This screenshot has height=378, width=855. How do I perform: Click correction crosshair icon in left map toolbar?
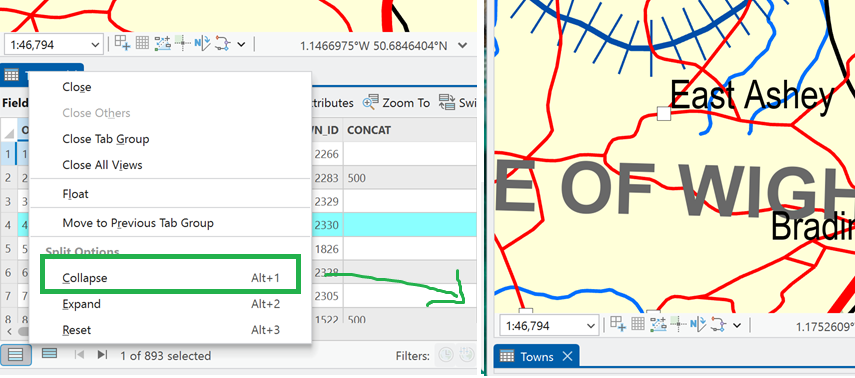[x=182, y=44]
